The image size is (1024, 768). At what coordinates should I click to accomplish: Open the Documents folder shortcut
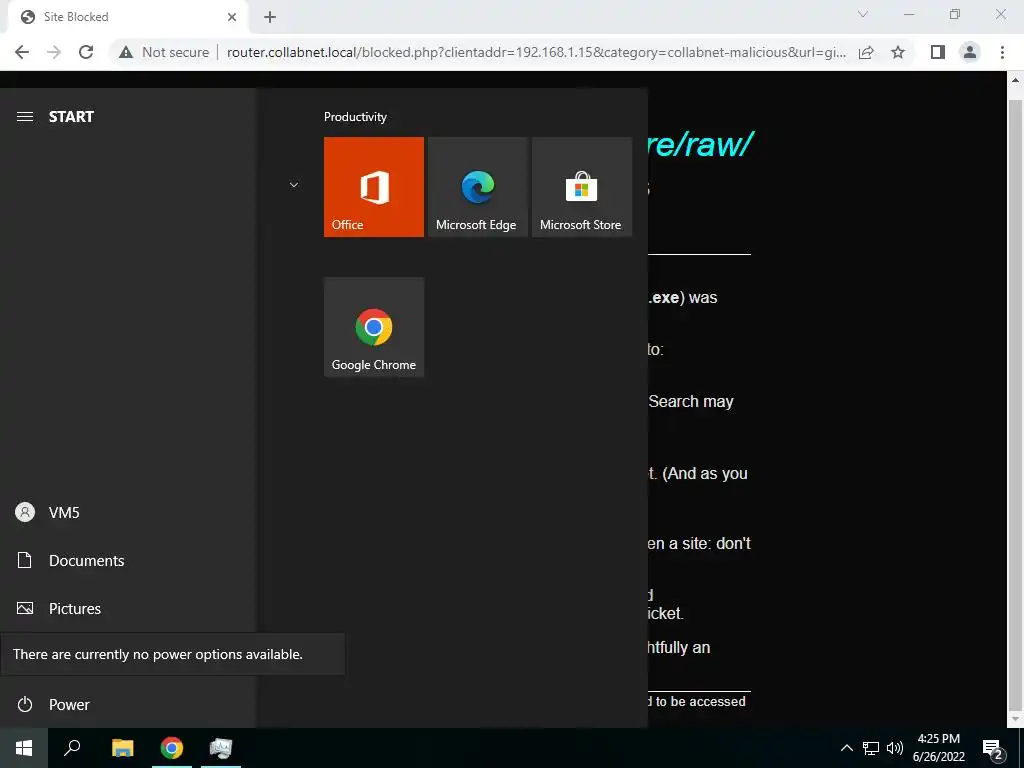pyautogui.click(x=127, y=560)
